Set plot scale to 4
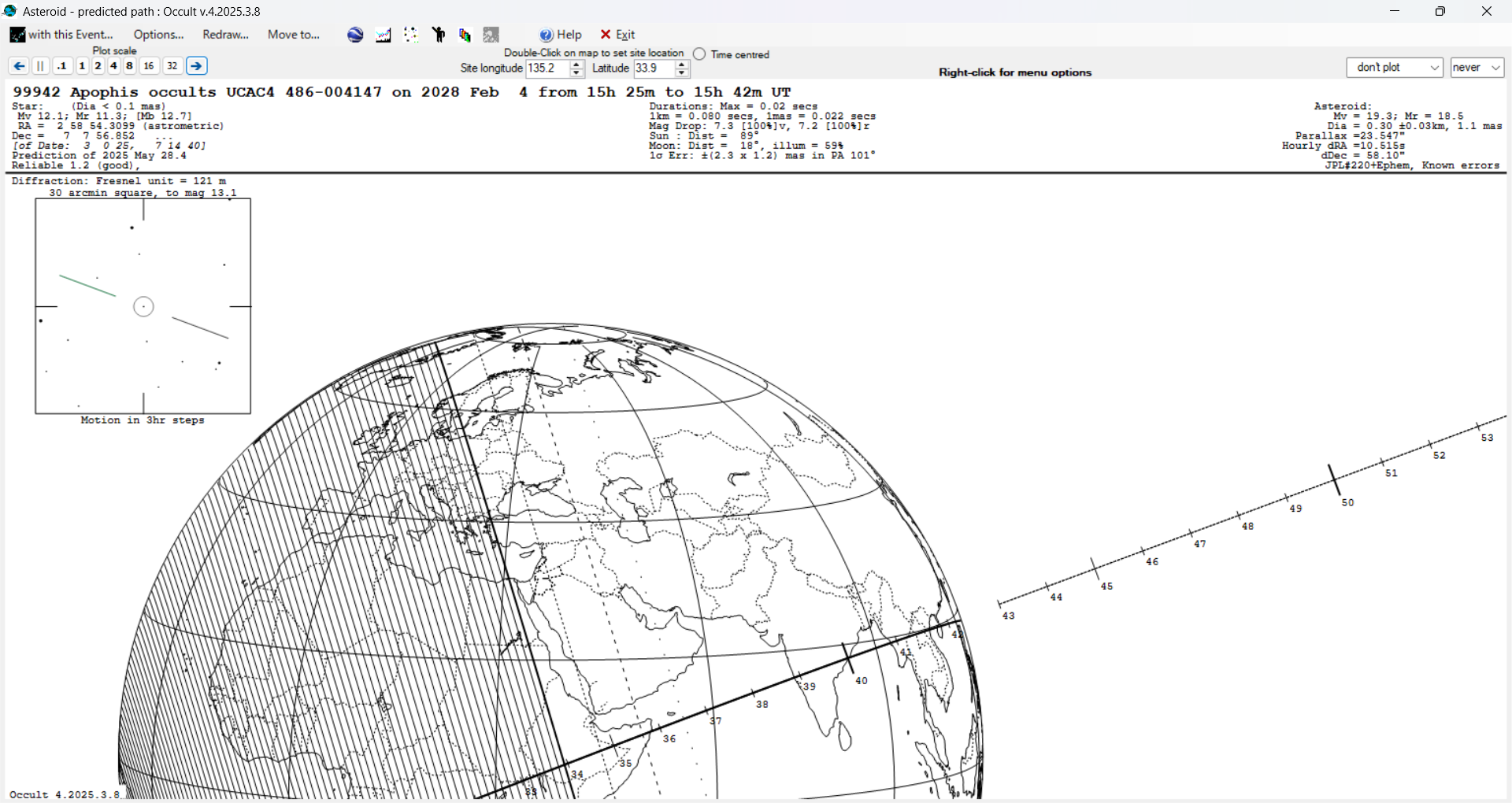Image resolution: width=1512 pixels, height=803 pixels. (113, 66)
